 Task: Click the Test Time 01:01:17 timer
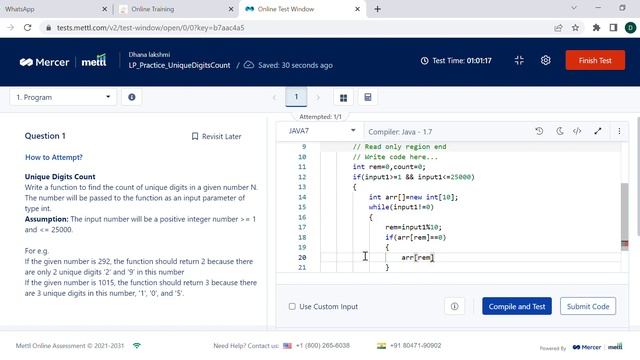(456, 60)
